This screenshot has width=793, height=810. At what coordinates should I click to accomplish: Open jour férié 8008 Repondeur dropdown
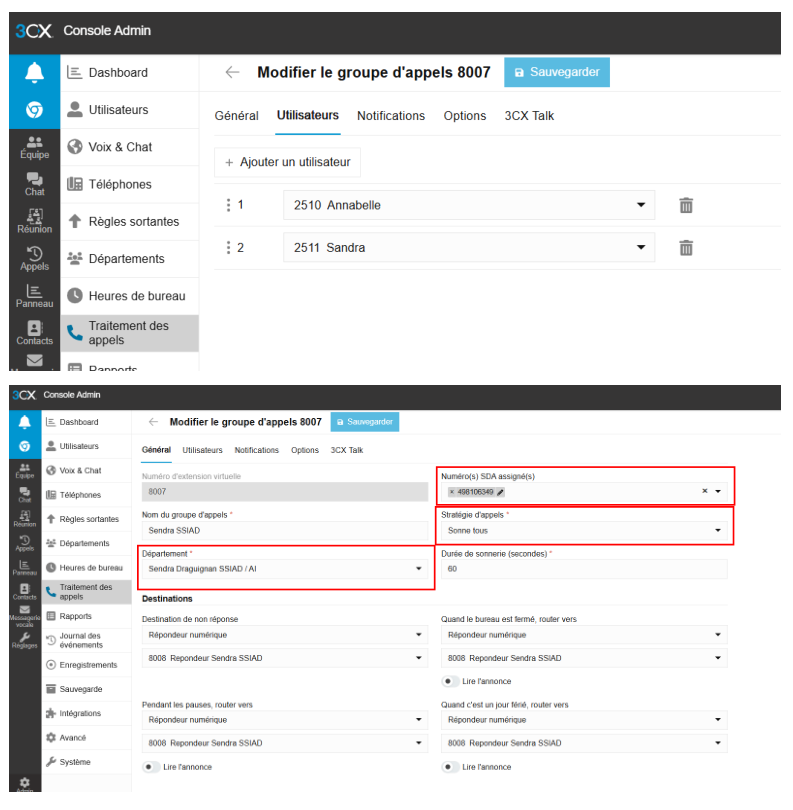(584, 743)
